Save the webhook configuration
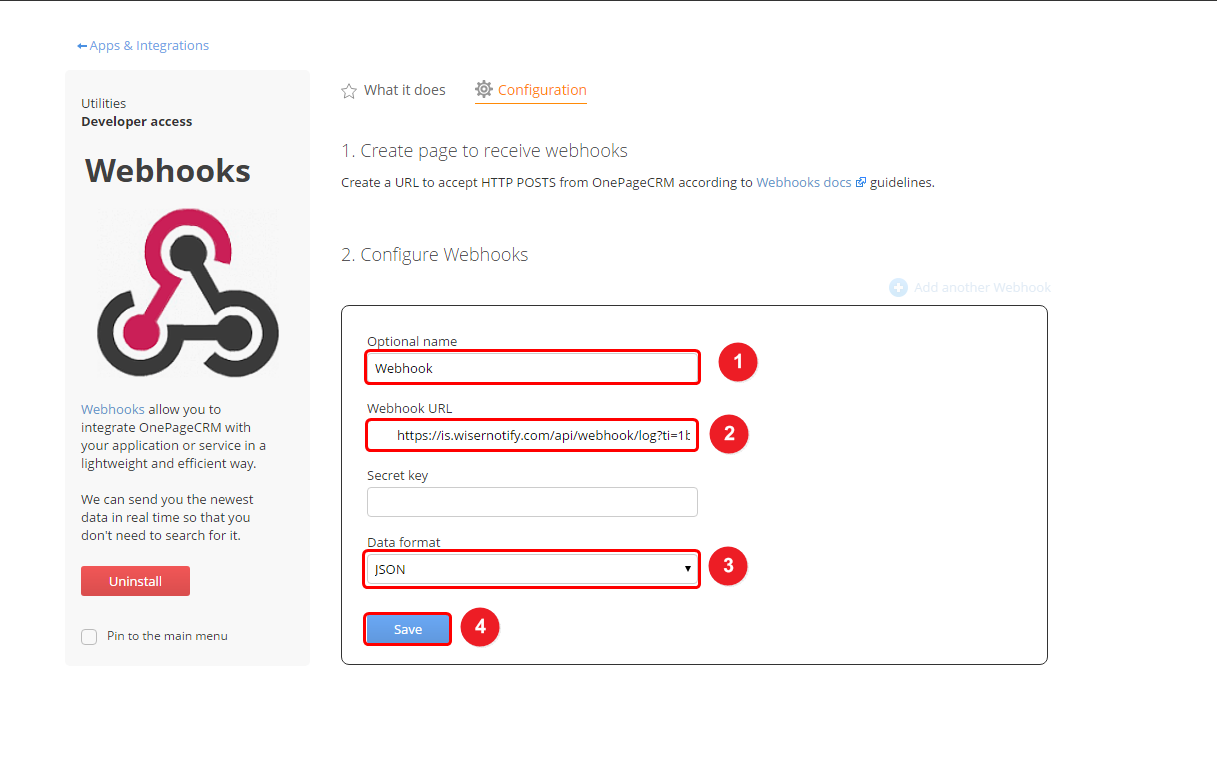Screen dimensions: 1217x757 coord(408,629)
